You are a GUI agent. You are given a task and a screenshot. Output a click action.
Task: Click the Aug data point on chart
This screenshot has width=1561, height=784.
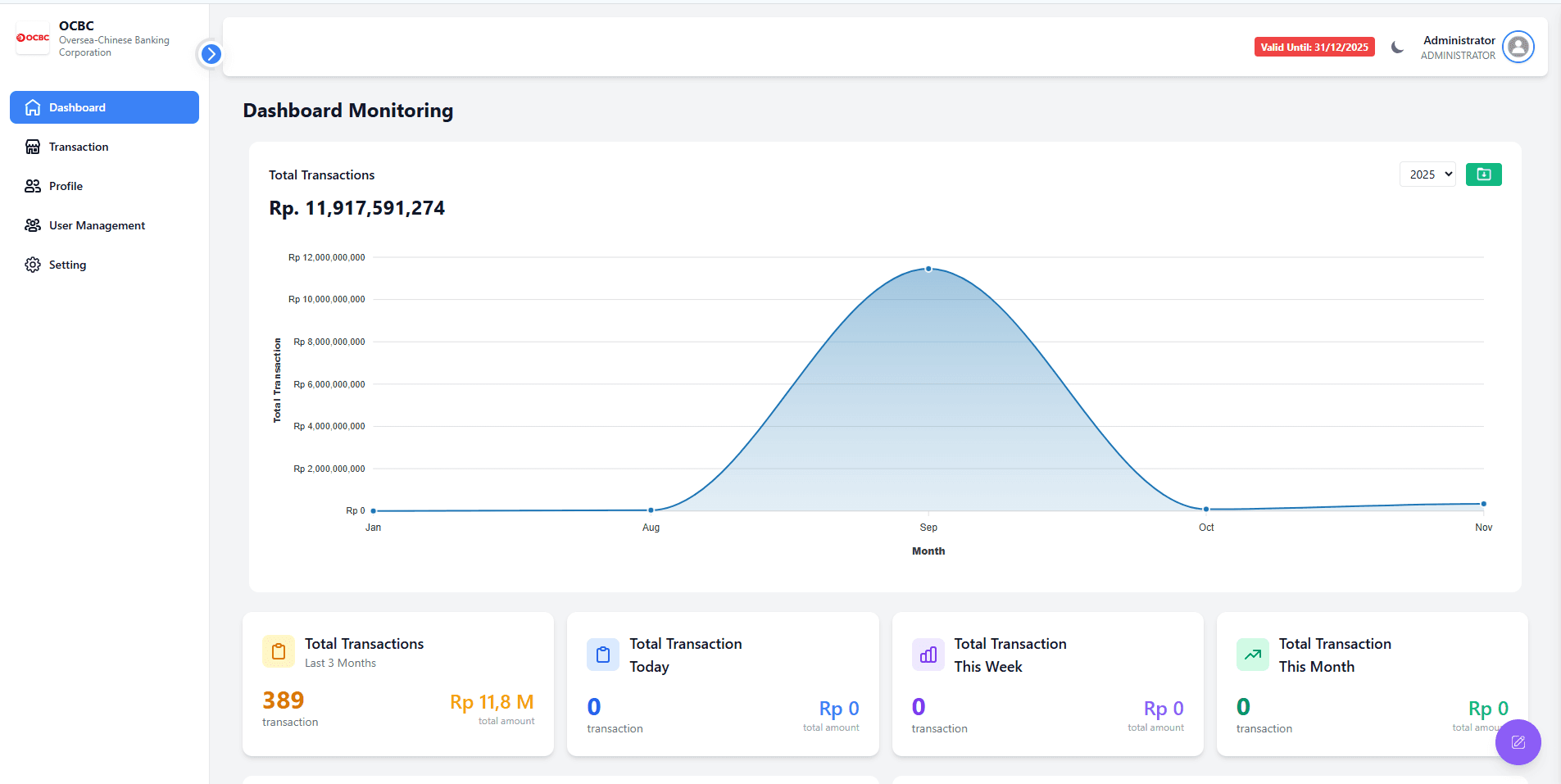(651, 510)
